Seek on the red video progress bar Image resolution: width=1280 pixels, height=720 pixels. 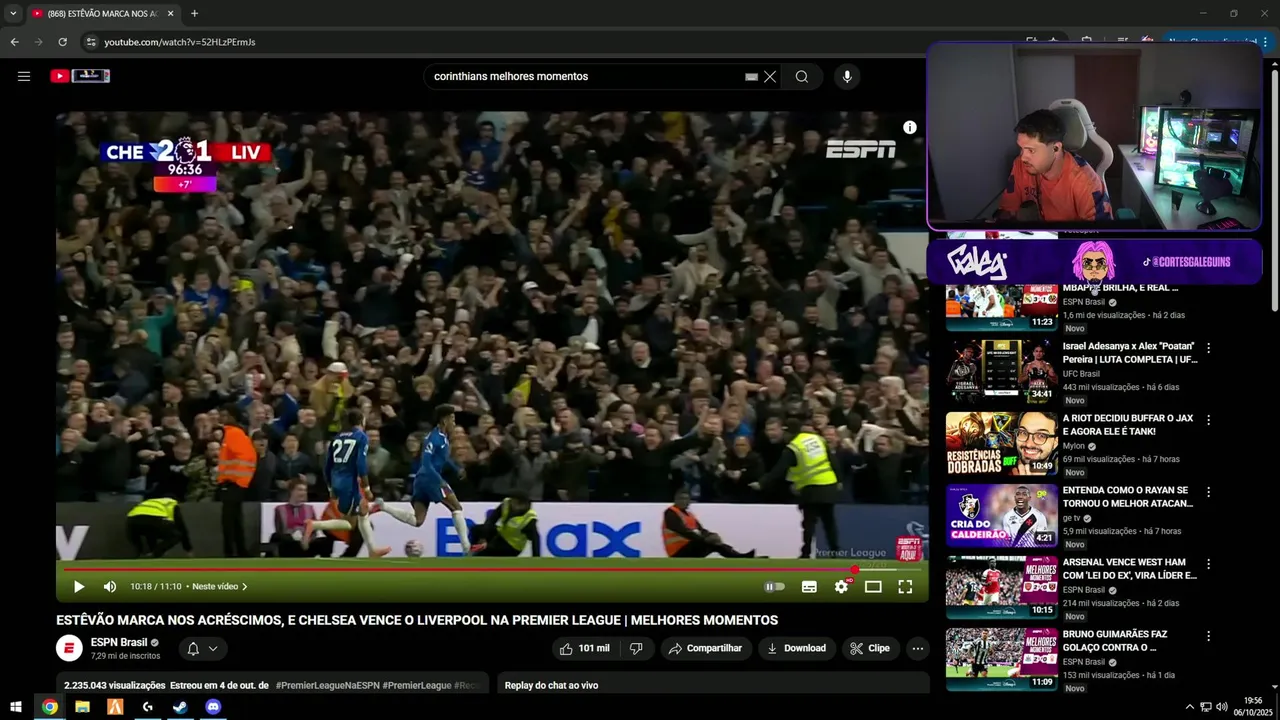tap(492, 569)
